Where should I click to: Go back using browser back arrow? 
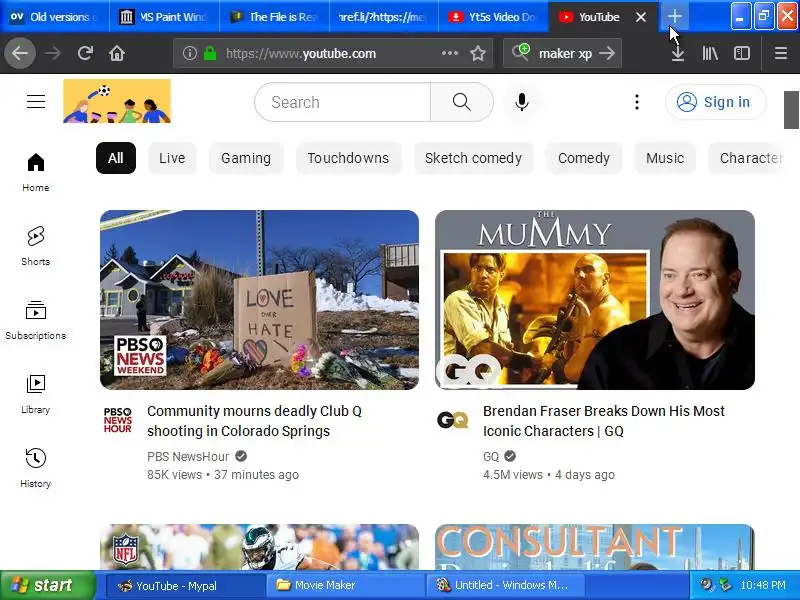point(20,53)
